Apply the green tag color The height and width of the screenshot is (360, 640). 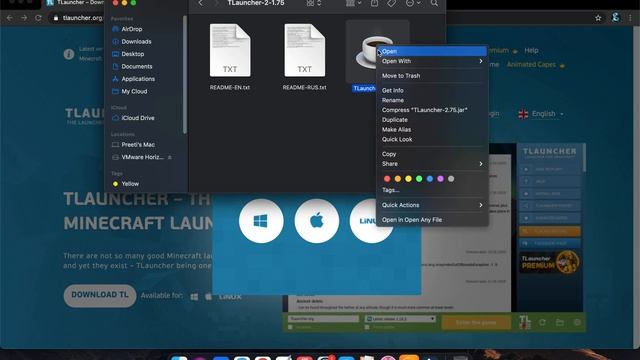(x=419, y=179)
